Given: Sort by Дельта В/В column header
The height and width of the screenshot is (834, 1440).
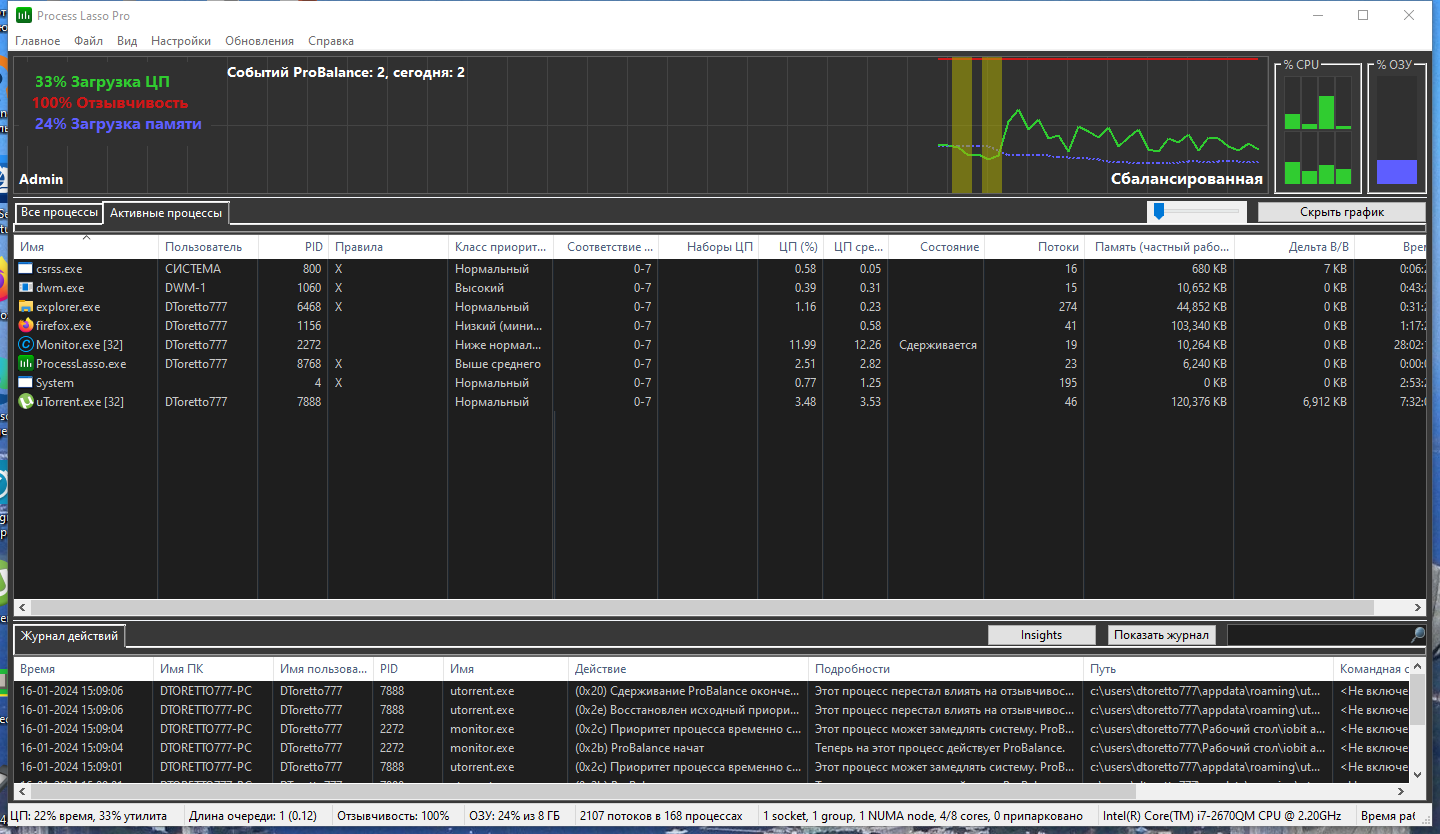Looking at the screenshot, I should click(x=1294, y=246).
